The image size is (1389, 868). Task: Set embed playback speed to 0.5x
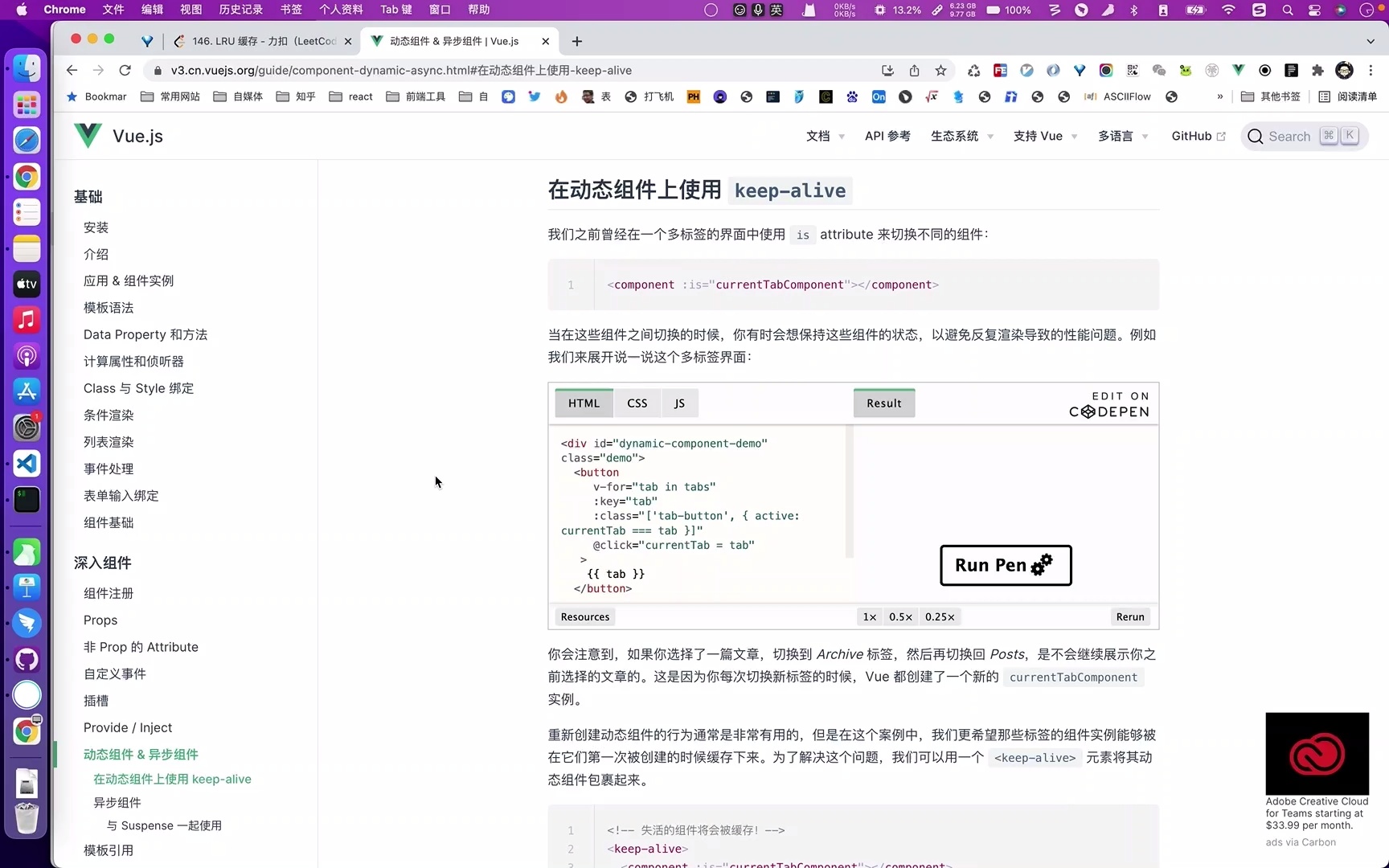(900, 616)
